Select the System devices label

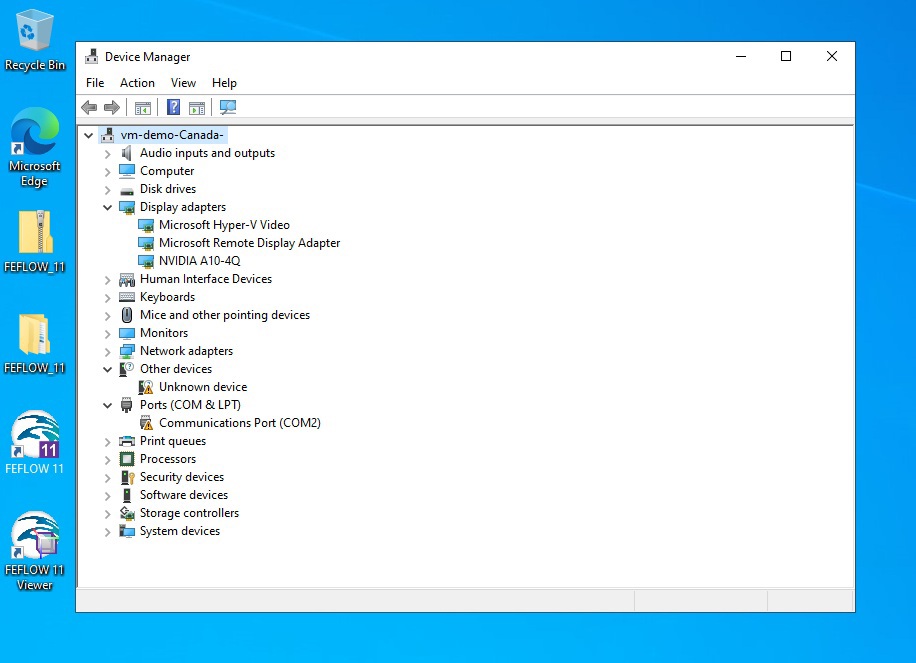tap(180, 531)
